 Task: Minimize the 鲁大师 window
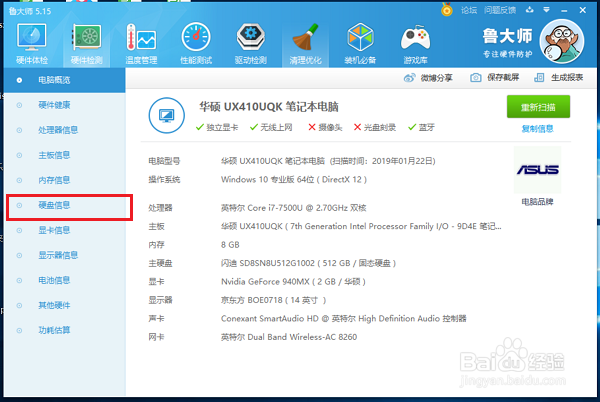(x=564, y=10)
